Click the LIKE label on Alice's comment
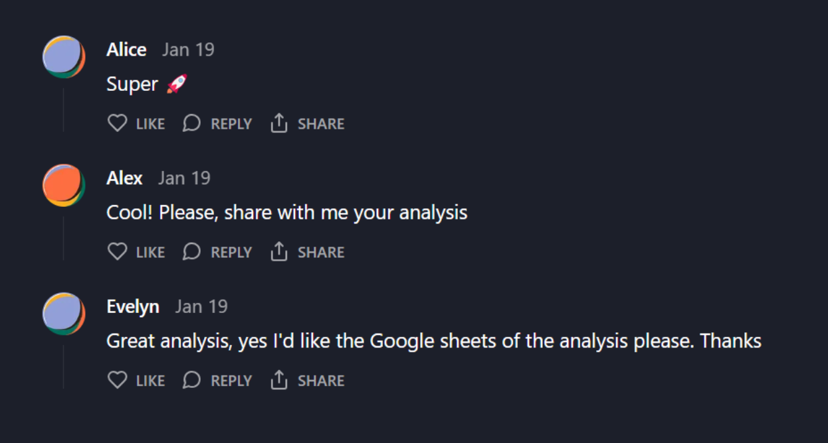The height and width of the screenshot is (443, 828). (150, 124)
